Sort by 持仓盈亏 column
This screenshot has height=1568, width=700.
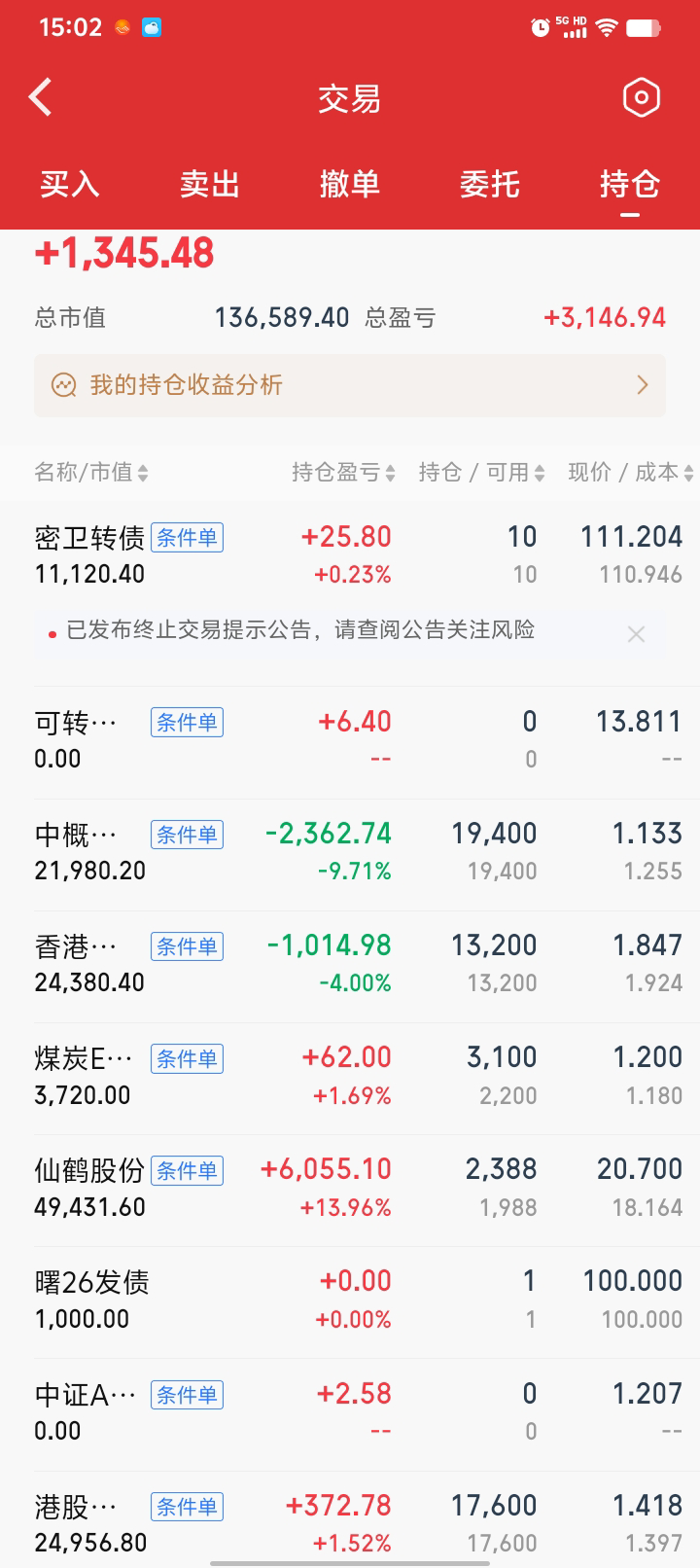[343, 473]
